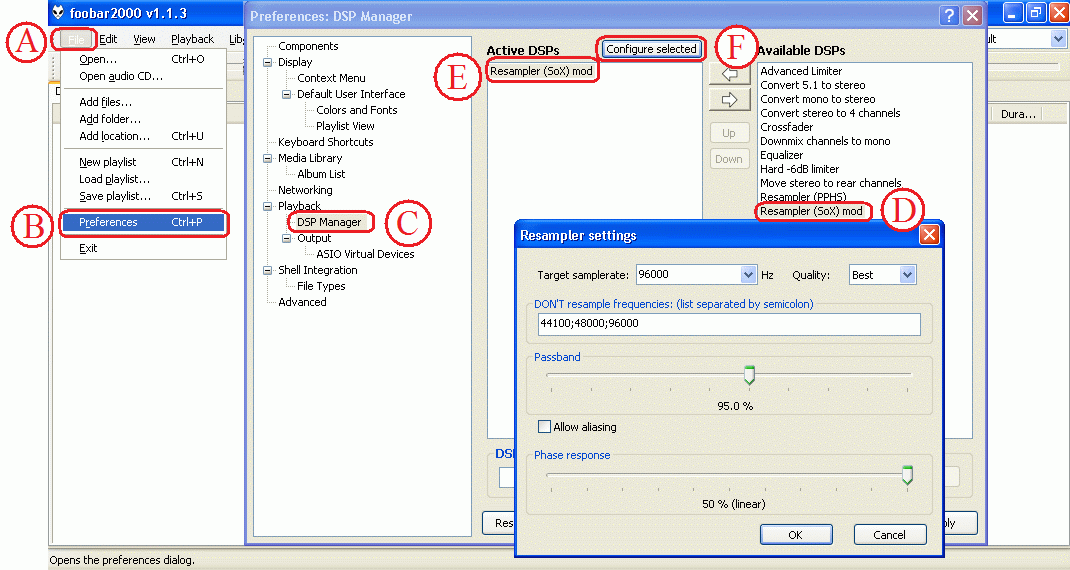Click the Up button in DSP Manager
Screen dimensions: 1070x570
729,133
